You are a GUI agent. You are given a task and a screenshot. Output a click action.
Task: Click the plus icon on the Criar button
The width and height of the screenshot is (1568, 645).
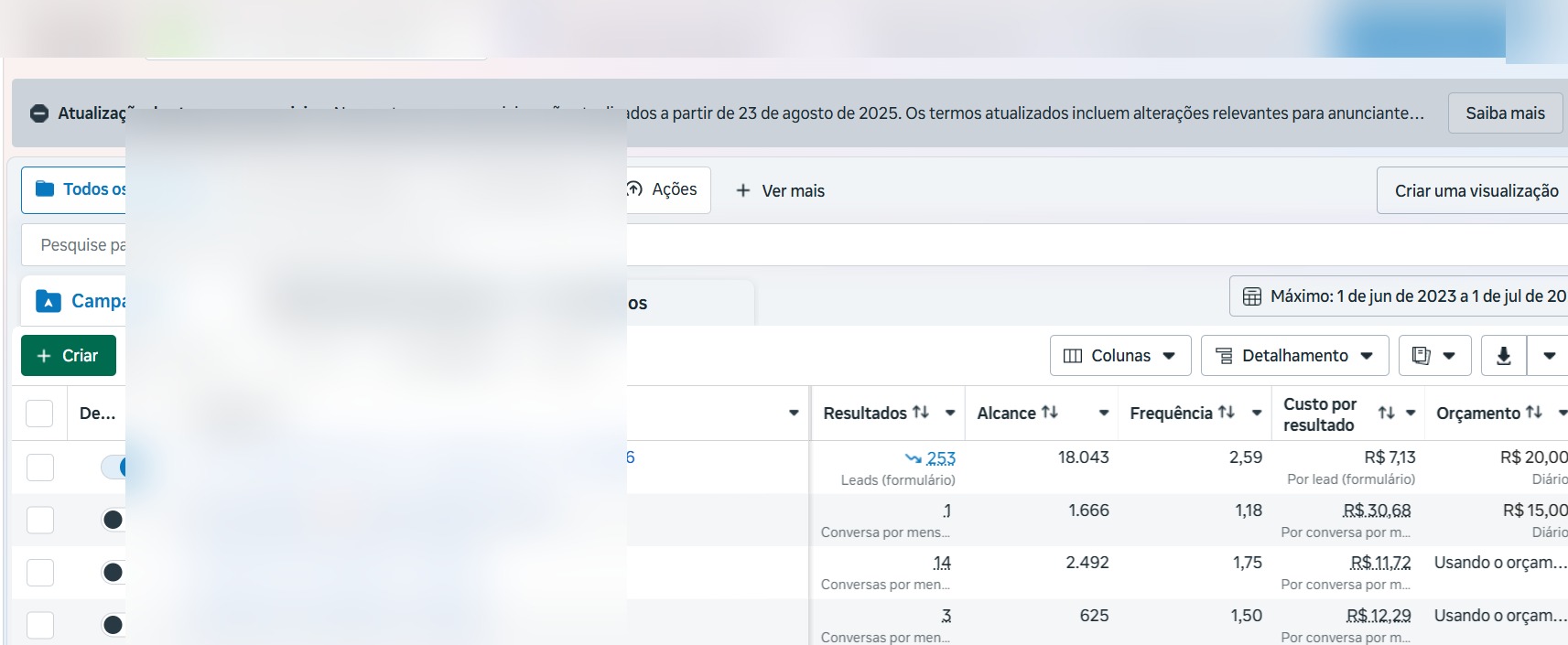(44, 355)
